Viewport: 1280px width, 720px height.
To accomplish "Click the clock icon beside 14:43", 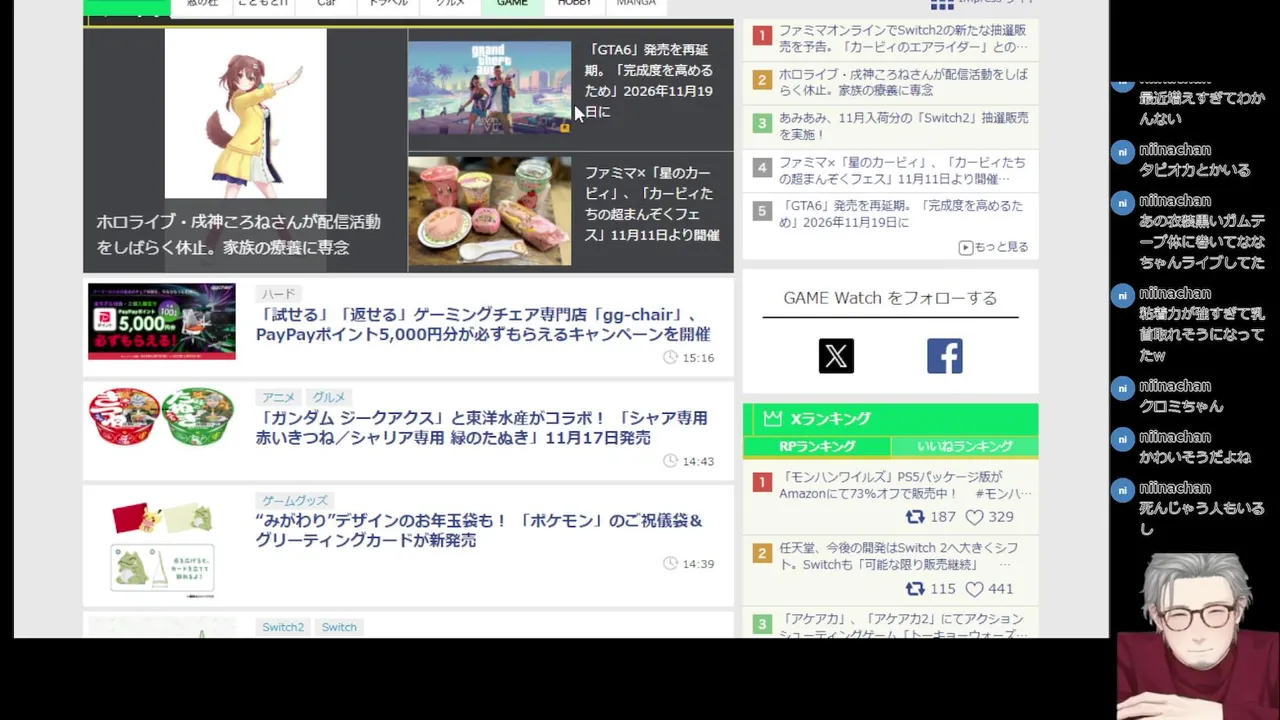I will tap(670, 461).
